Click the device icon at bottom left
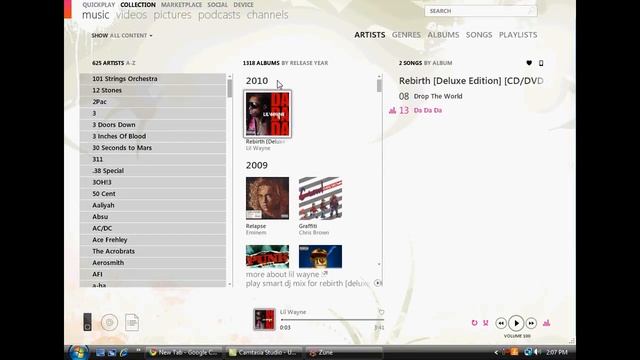This screenshot has width=640, height=360. (x=87, y=322)
